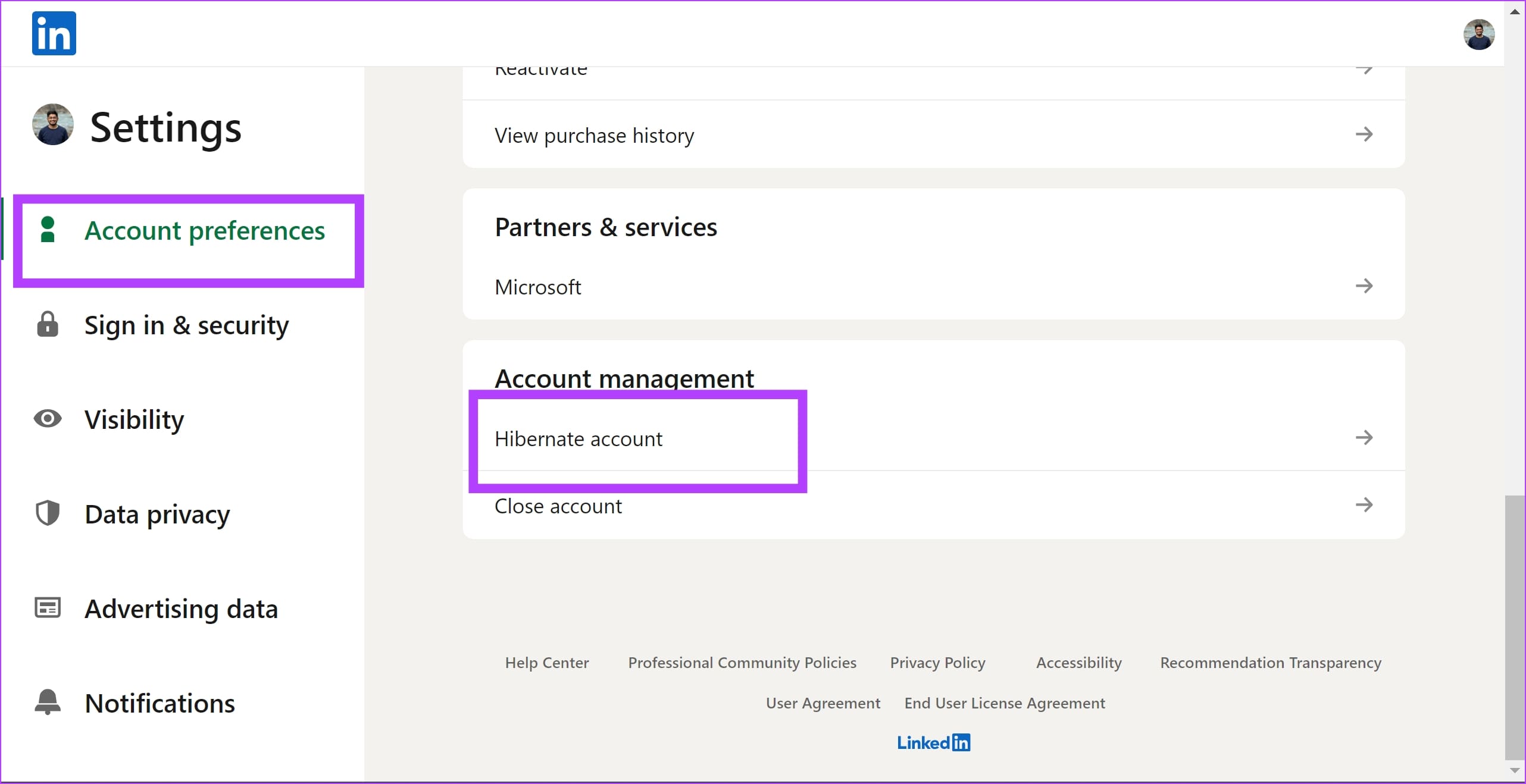Screen dimensions: 1526x784
Task: Open the Hibernate account option
Action: [x=579, y=438]
